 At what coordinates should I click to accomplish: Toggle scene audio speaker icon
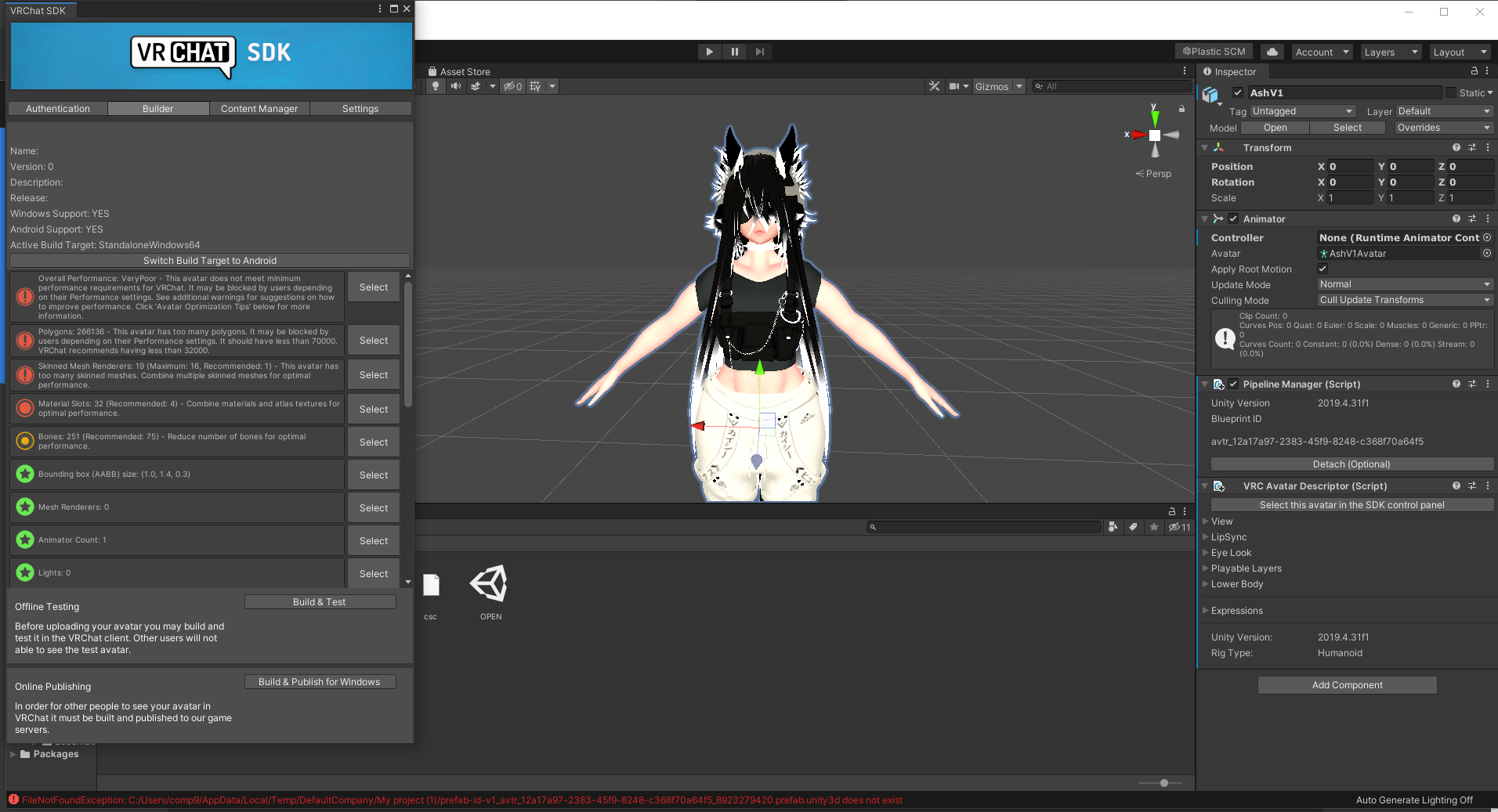click(x=456, y=86)
